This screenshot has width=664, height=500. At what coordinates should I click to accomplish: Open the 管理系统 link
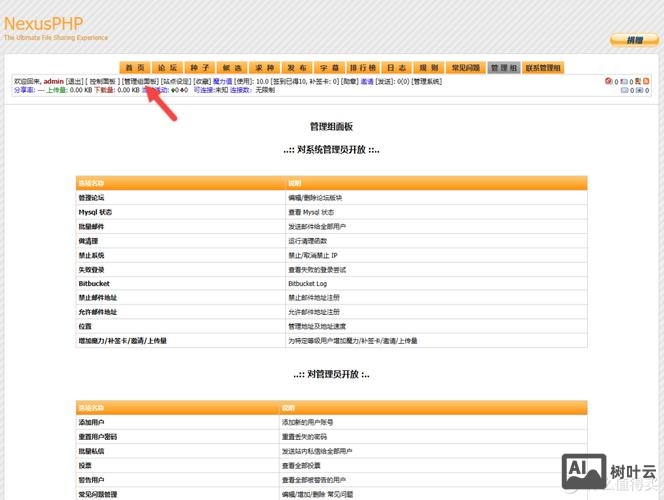pos(427,81)
